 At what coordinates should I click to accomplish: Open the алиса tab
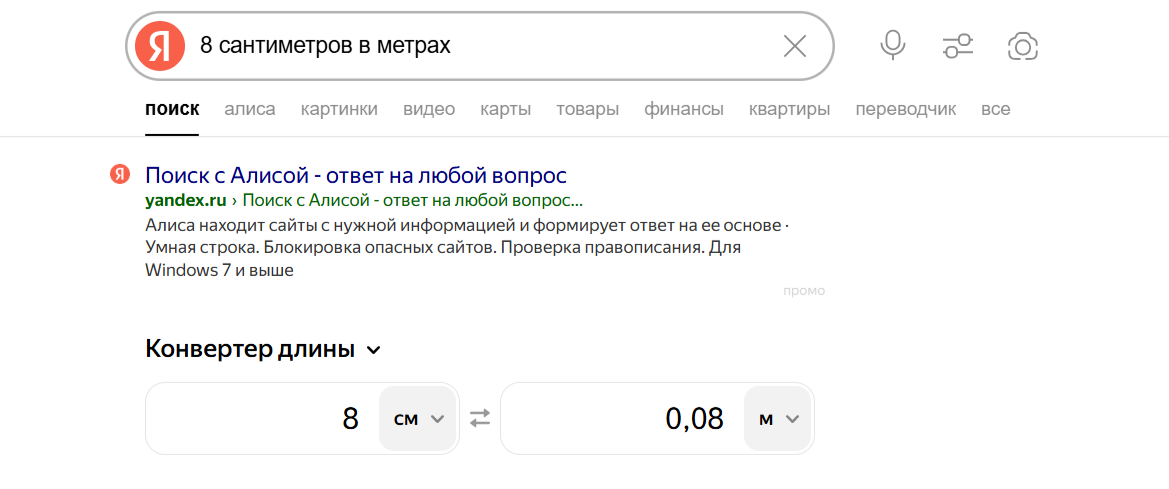(250, 109)
